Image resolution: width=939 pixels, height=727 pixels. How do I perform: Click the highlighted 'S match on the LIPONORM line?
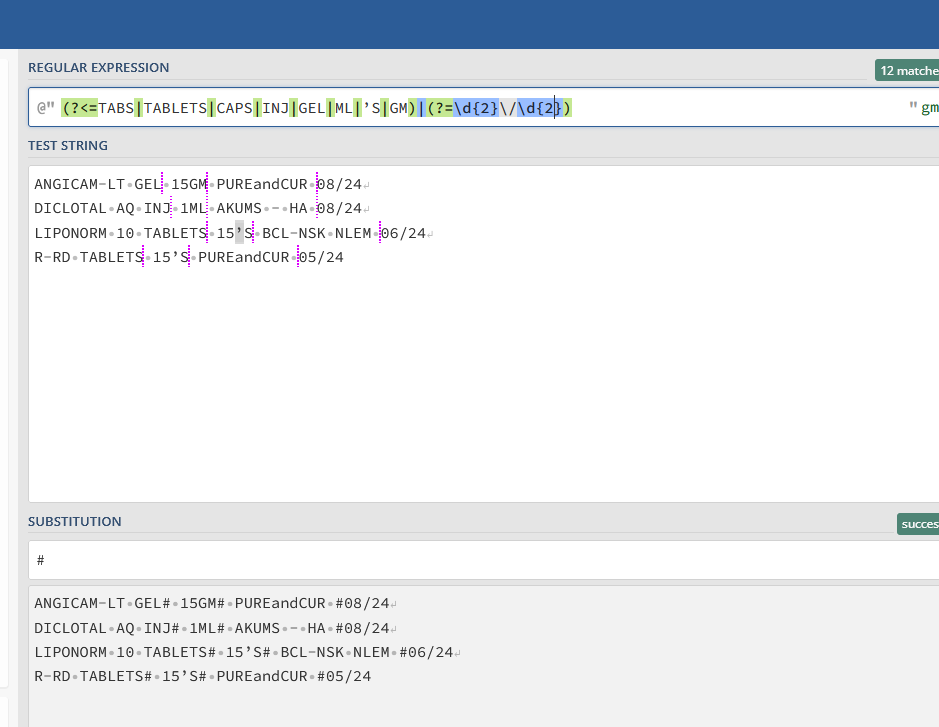coord(240,232)
